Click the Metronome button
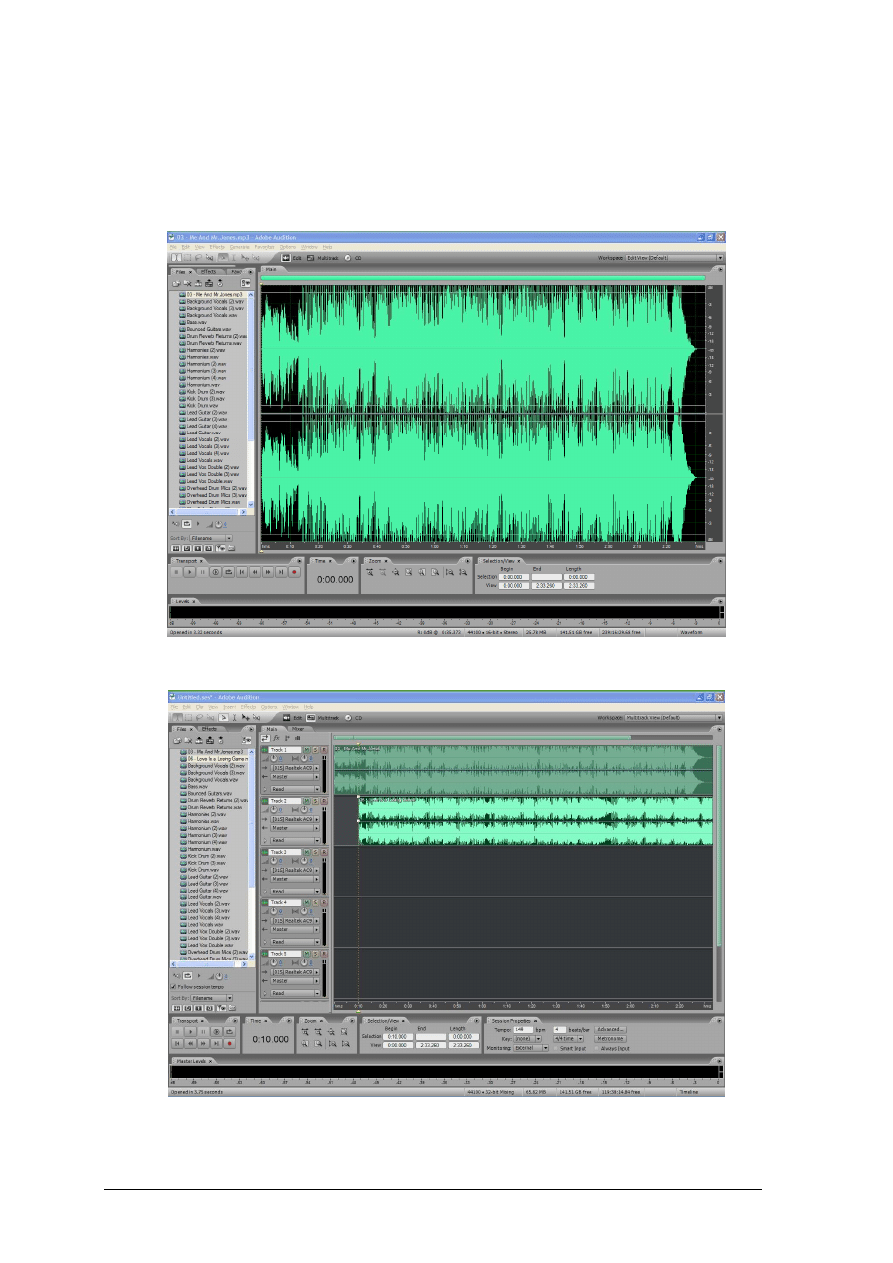Viewport: 893px width, 1263px height. point(610,1038)
